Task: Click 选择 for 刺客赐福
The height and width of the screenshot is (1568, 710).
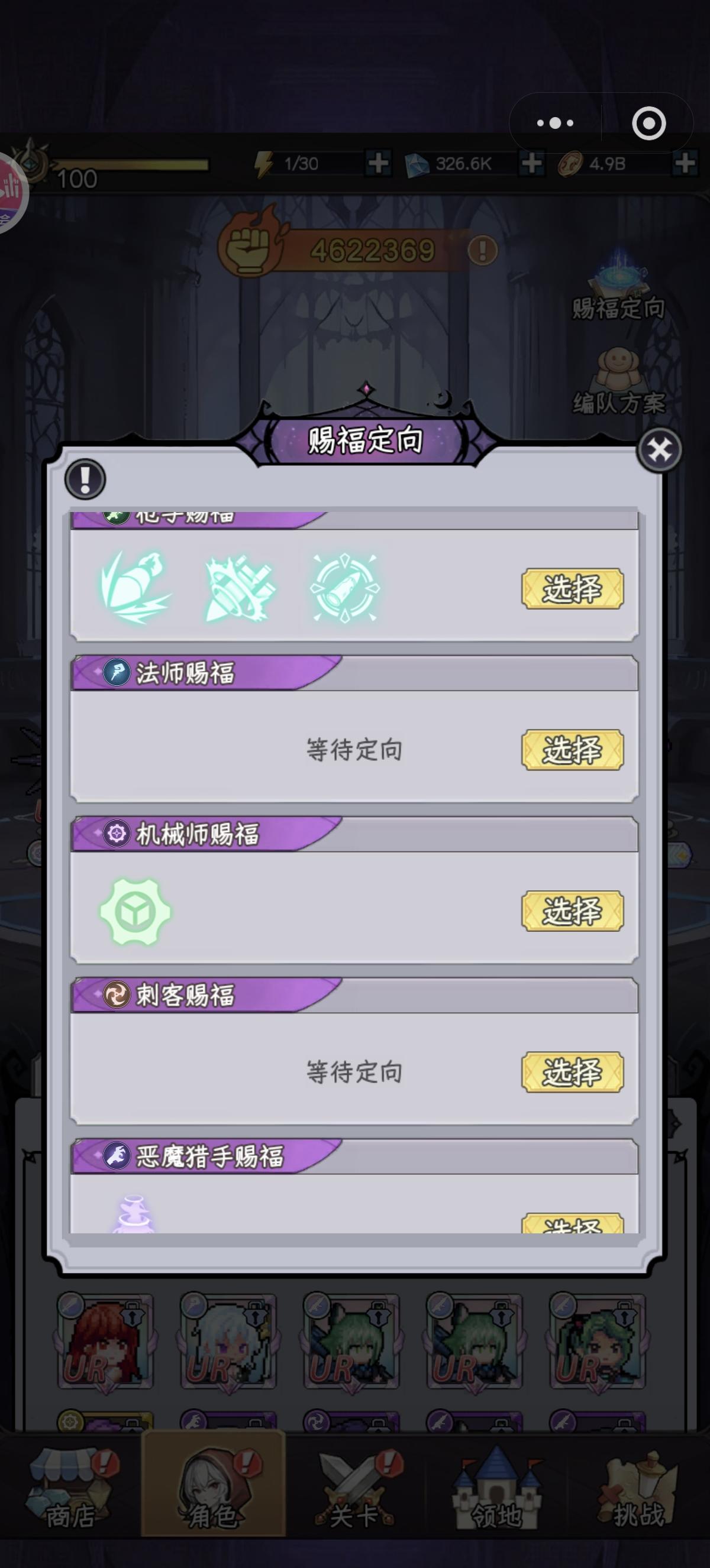Action: pyautogui.click(x=572, y=1072)
